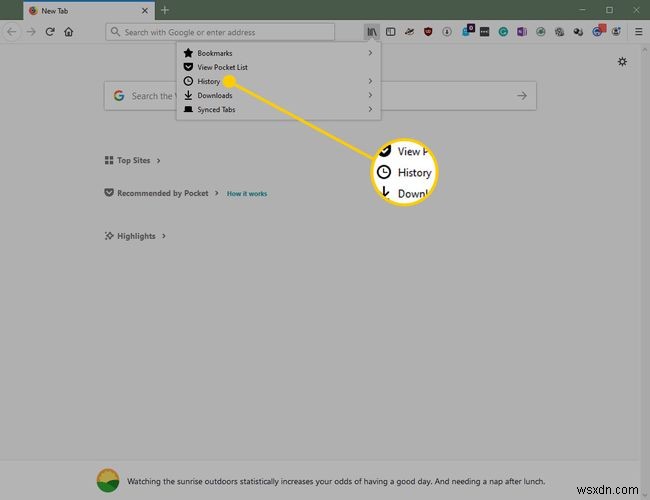
Task: Open Synced Tabs in library menu
Action: (278, 109)
